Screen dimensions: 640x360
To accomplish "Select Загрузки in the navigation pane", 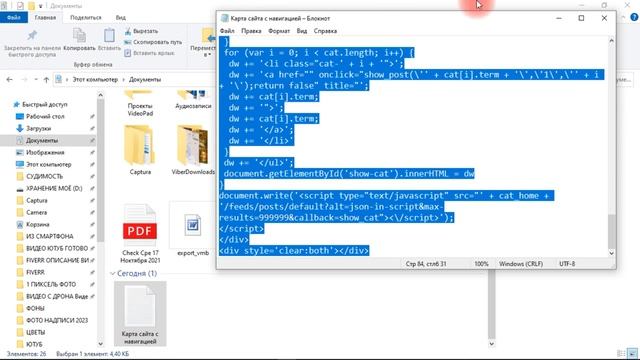I will [38, 128].
